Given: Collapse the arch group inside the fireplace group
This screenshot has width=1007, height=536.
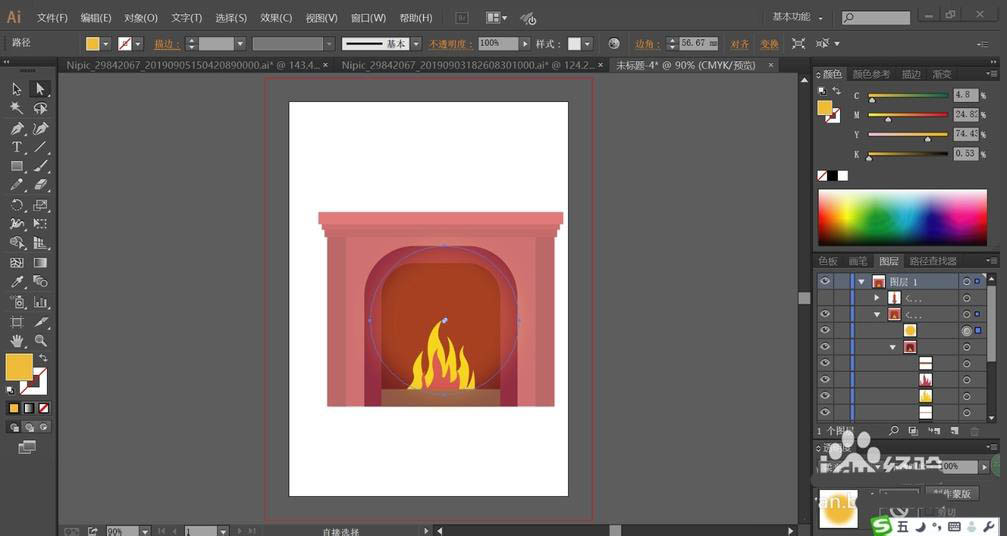Looking at the screenshot, I should point(893,347).
